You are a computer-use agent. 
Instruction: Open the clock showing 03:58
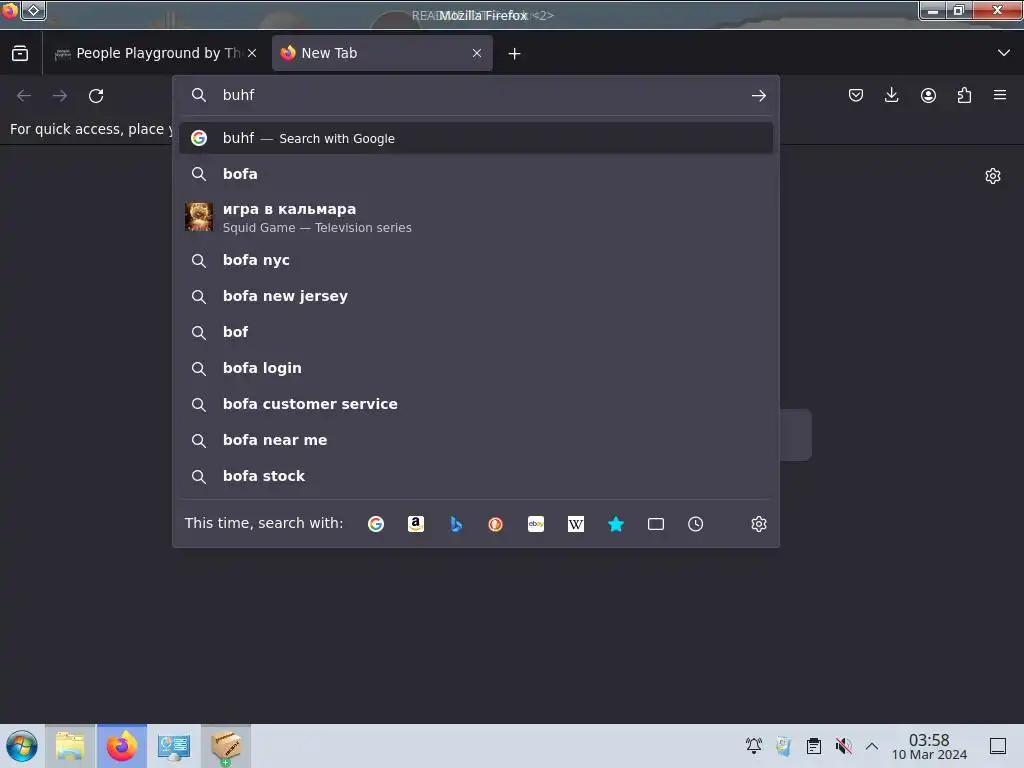[x=929, y=746]
